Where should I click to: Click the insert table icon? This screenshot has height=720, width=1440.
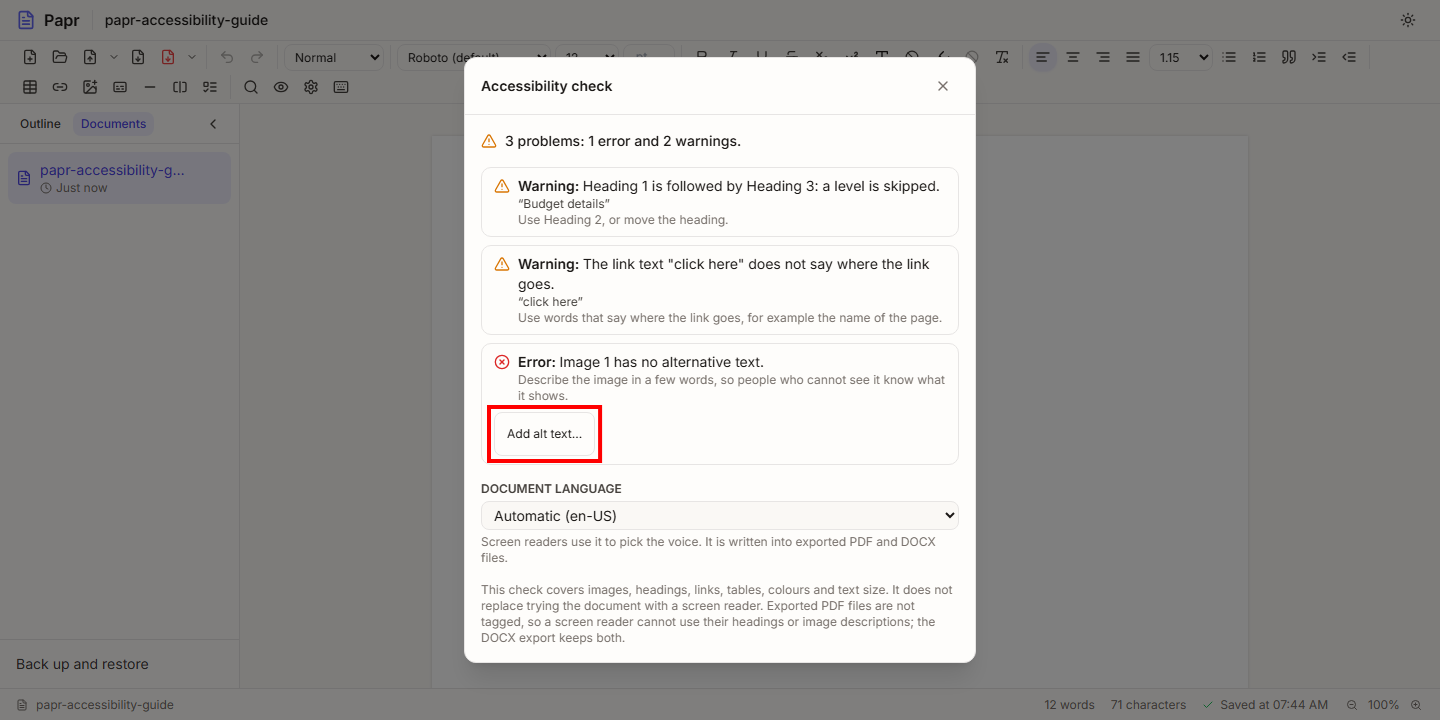pos(30,87)
